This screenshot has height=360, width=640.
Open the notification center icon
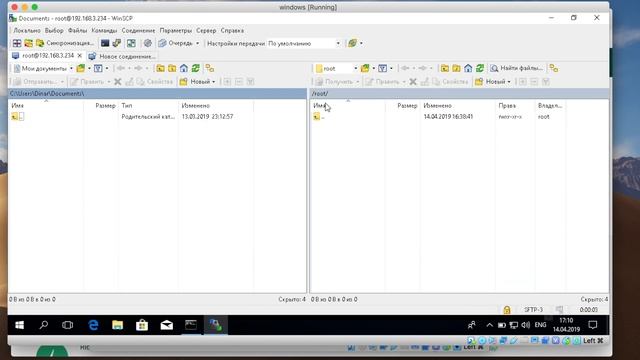click(593, 325)
